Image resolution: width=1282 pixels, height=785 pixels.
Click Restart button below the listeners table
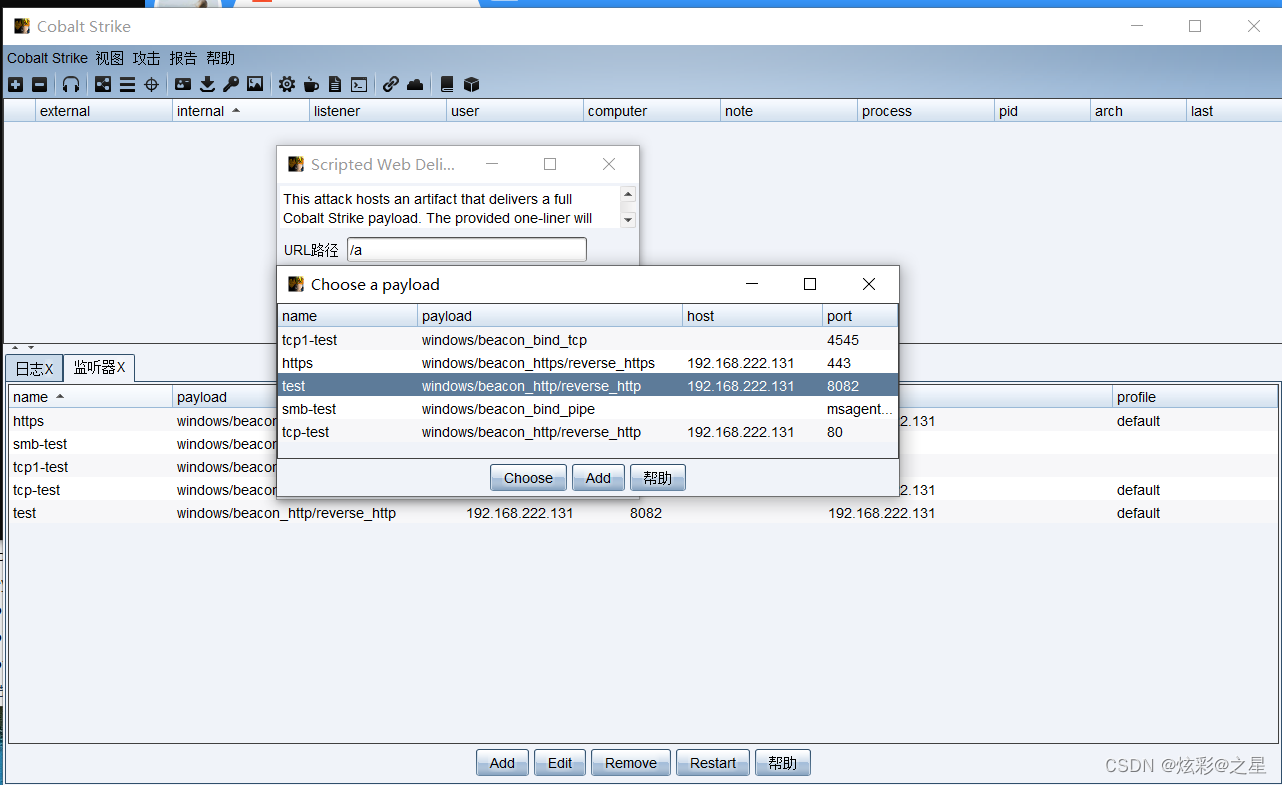click(x=713, y=763)
